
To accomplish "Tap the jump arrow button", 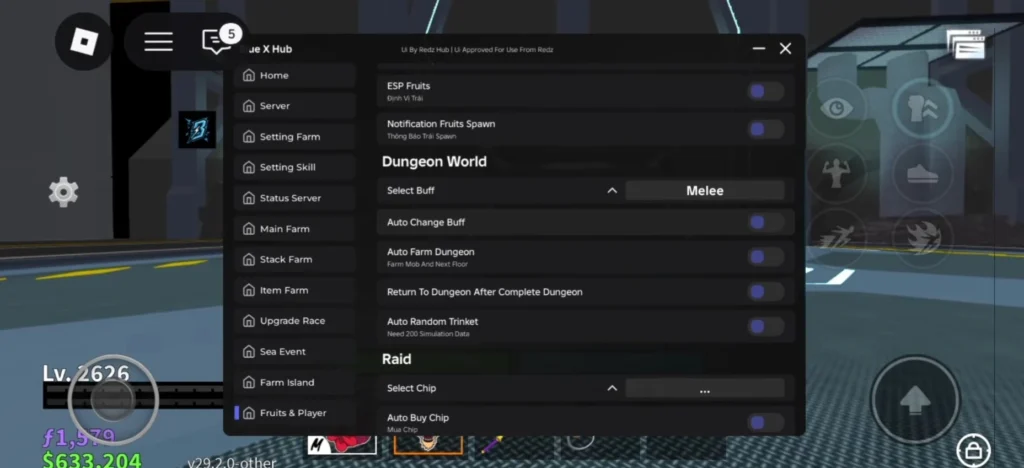I will pyautogui.click(x=915, y=400).
